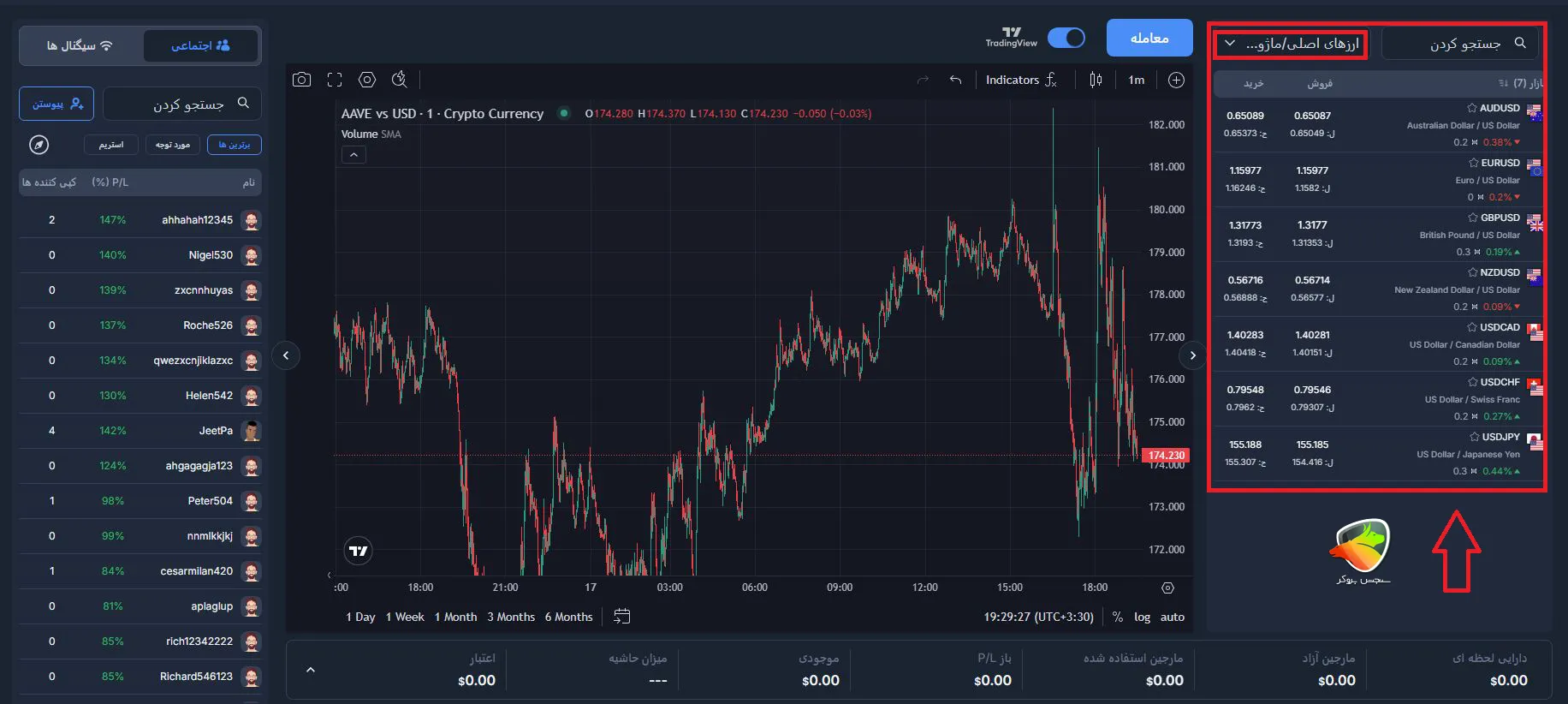Toggle log scale on chart

click(1142, 617)
